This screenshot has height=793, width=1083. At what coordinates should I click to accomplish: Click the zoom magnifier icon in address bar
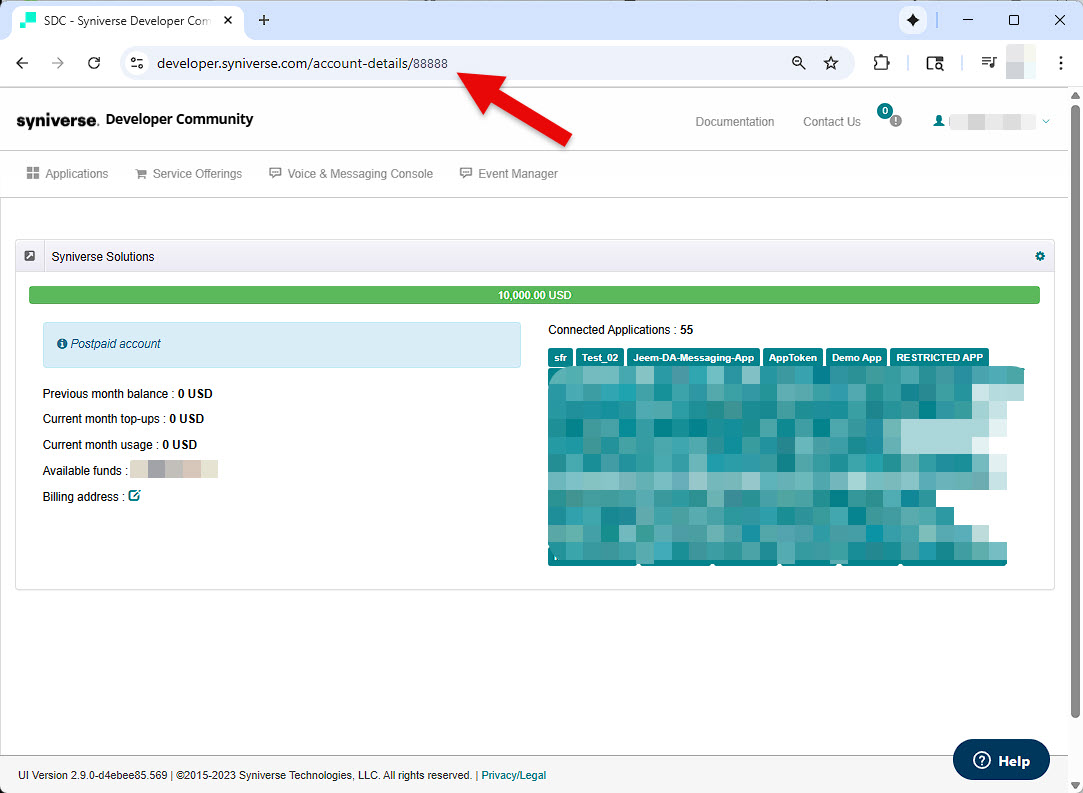coord(798,63)
